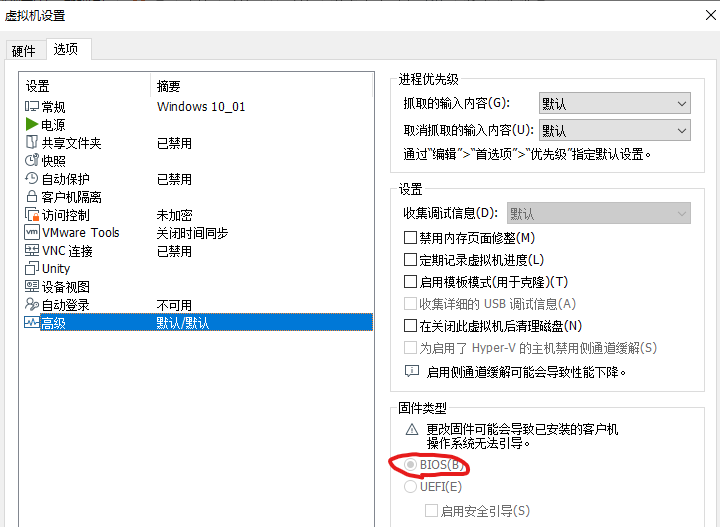Switch to the 选项 tab
This screenshot has height=527, width=720.
point(68,49)
